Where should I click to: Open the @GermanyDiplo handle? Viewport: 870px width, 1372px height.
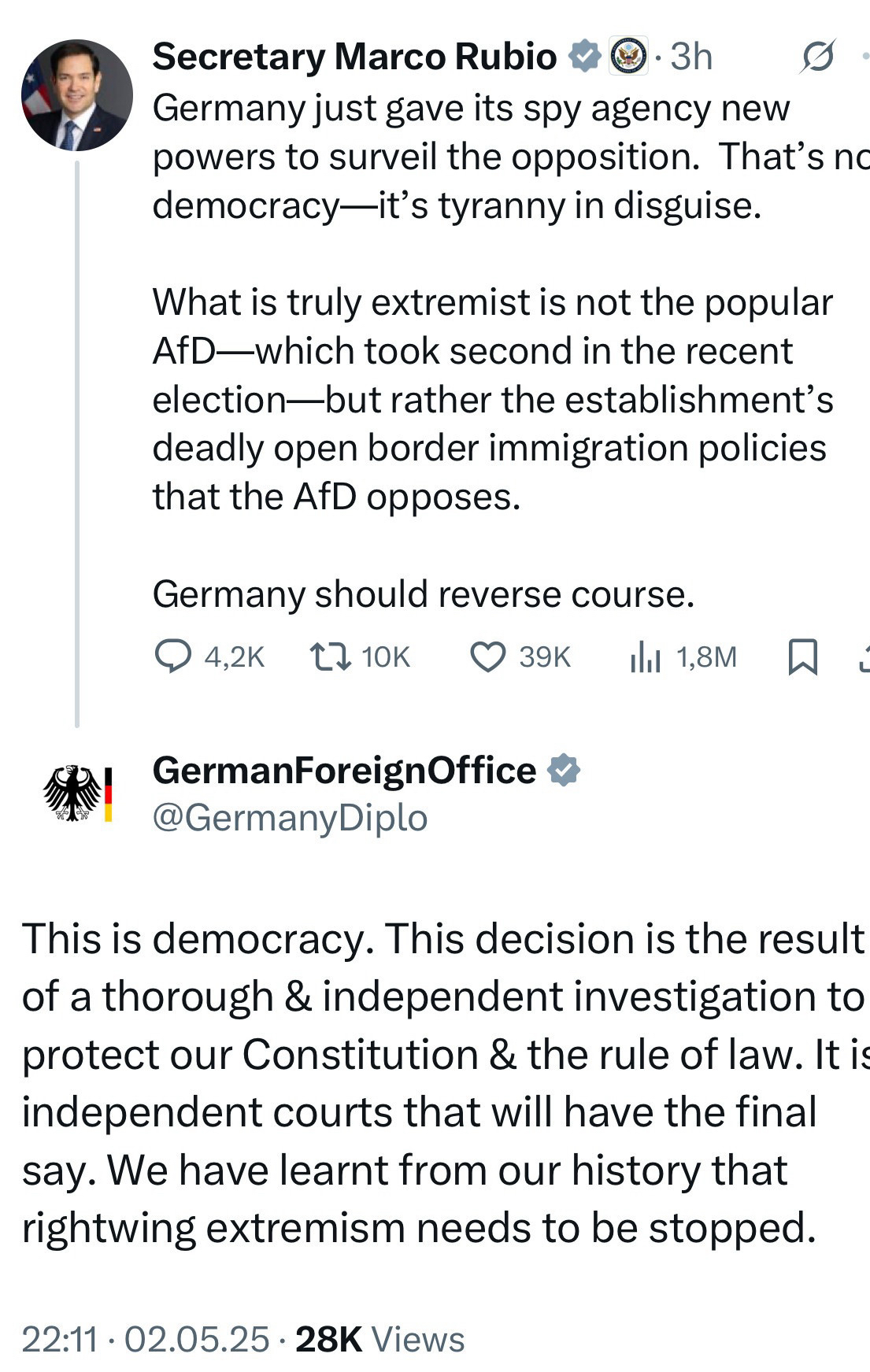(290, 818)
